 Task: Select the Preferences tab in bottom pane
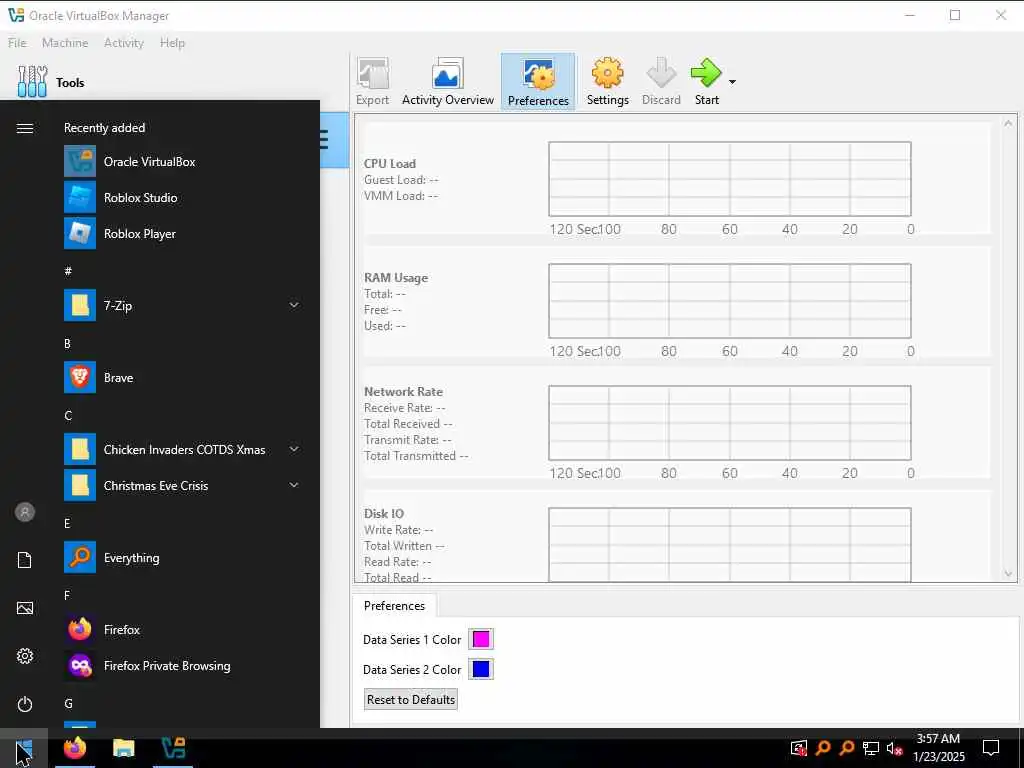394,605
